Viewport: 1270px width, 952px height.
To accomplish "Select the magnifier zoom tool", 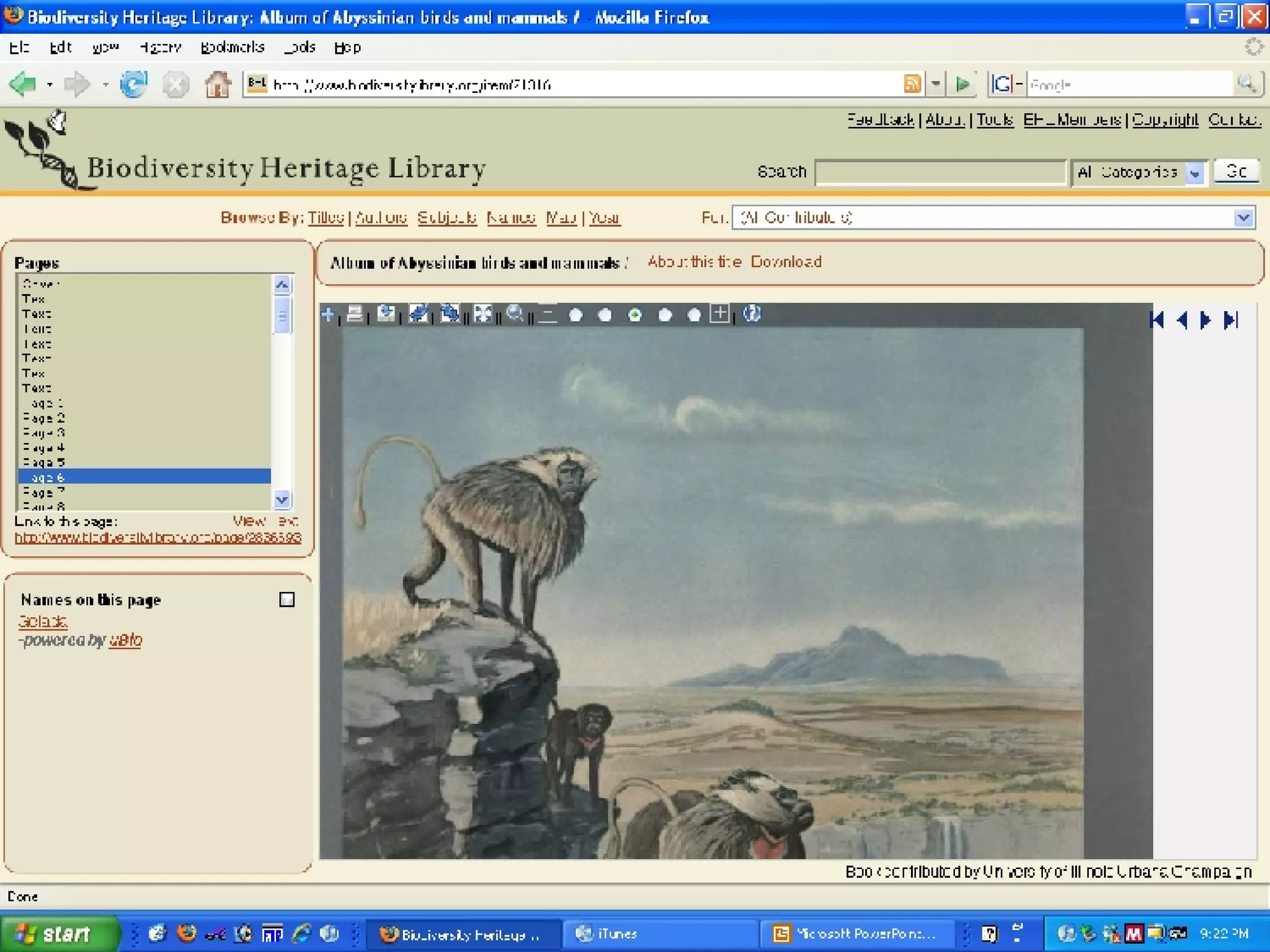I will (515, 314).
